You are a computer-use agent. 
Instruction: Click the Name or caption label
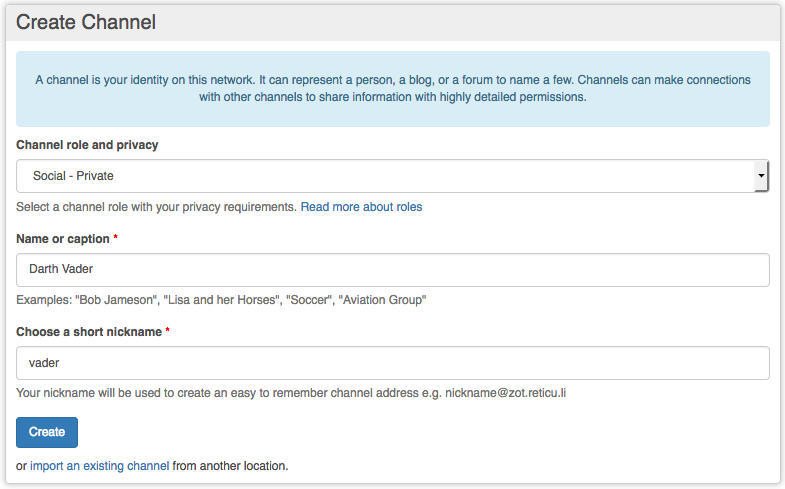(x=62, y=239)
